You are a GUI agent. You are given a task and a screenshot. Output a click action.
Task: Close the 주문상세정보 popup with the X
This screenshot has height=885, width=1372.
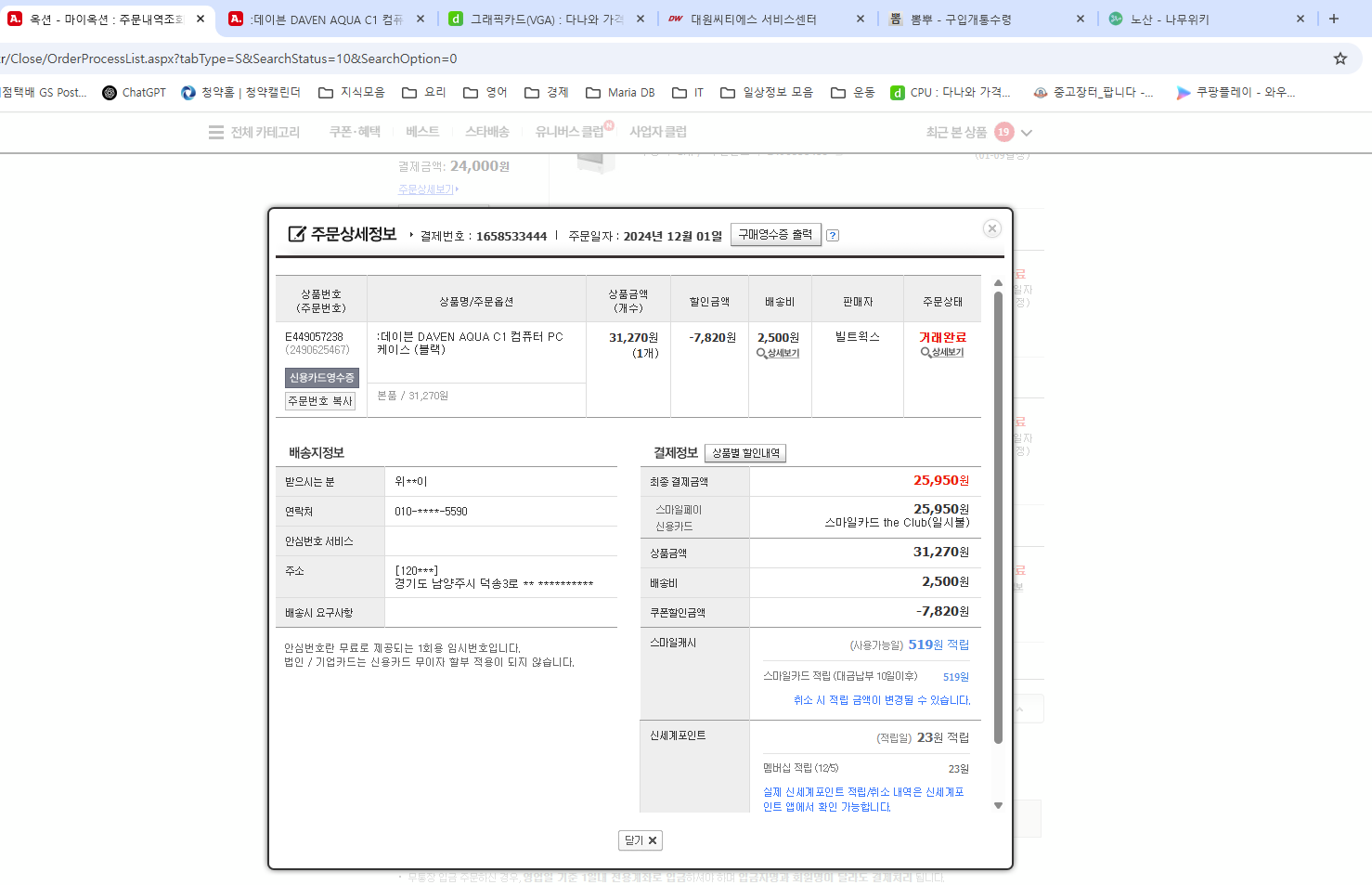pos(992,228)
